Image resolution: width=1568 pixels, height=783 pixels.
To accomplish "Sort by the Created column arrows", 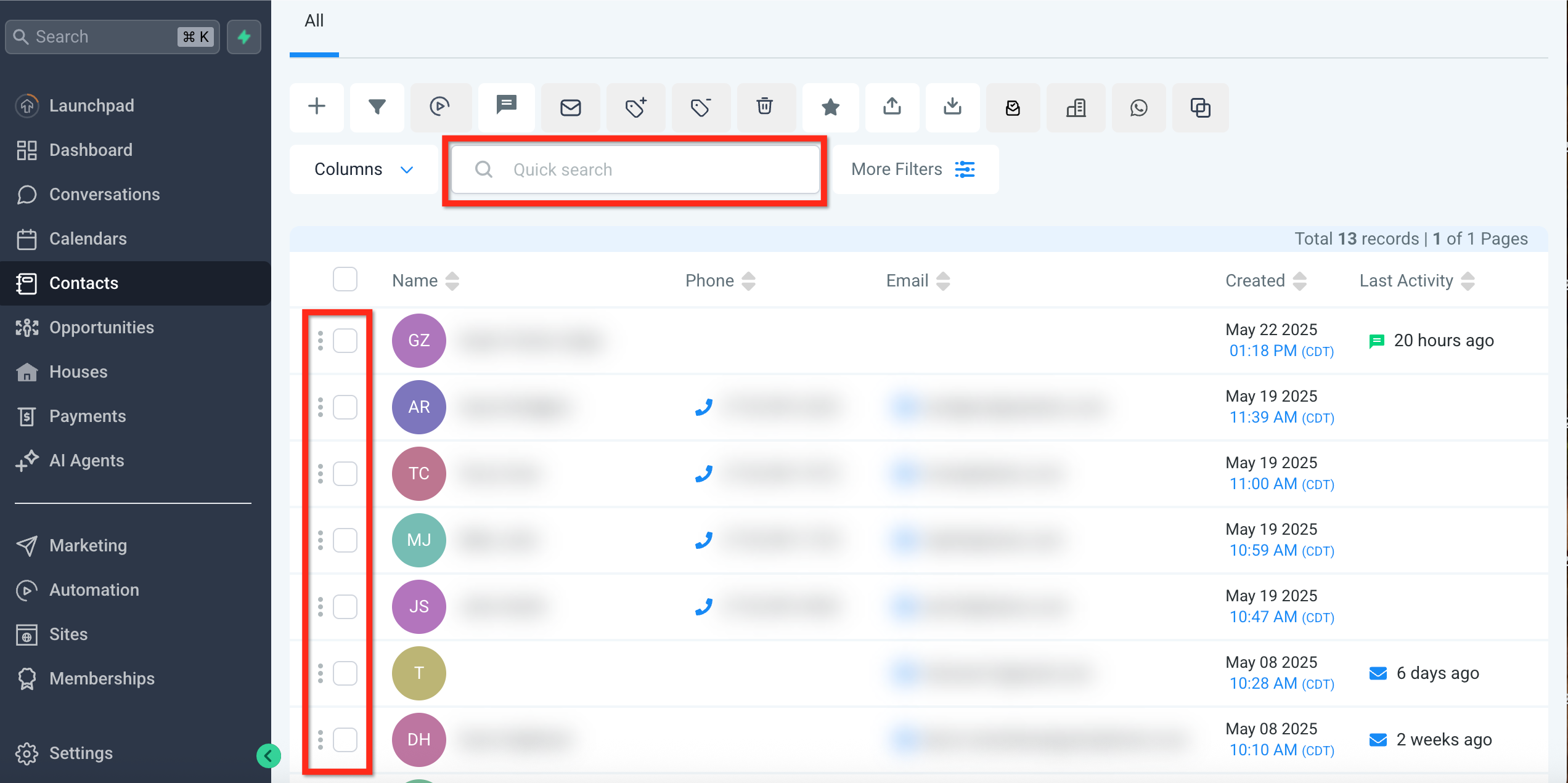I will (1300, 281).
